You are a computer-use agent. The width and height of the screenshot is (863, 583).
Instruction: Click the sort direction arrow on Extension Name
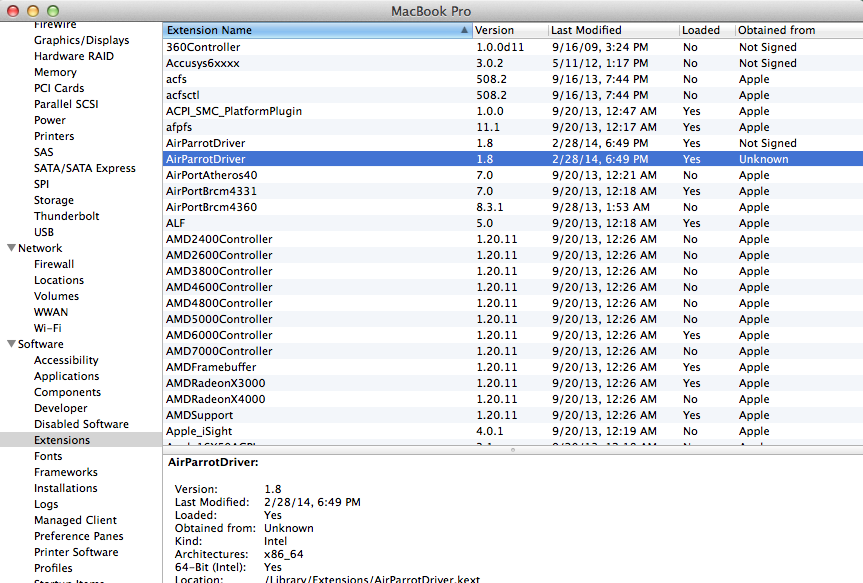tap(465, 30)
